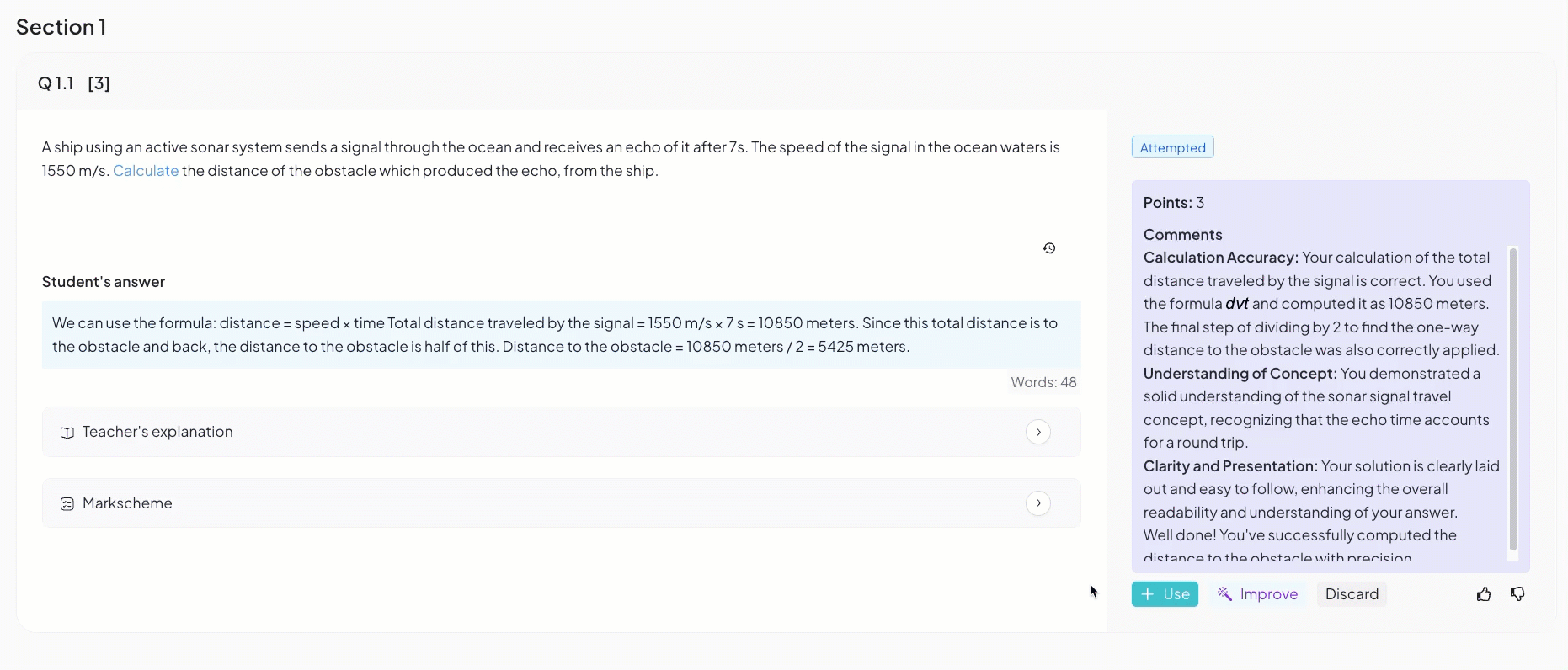Click the Markscheme checklist icon
Viewport: 1568px width, 670px height.
pos(67,503)
